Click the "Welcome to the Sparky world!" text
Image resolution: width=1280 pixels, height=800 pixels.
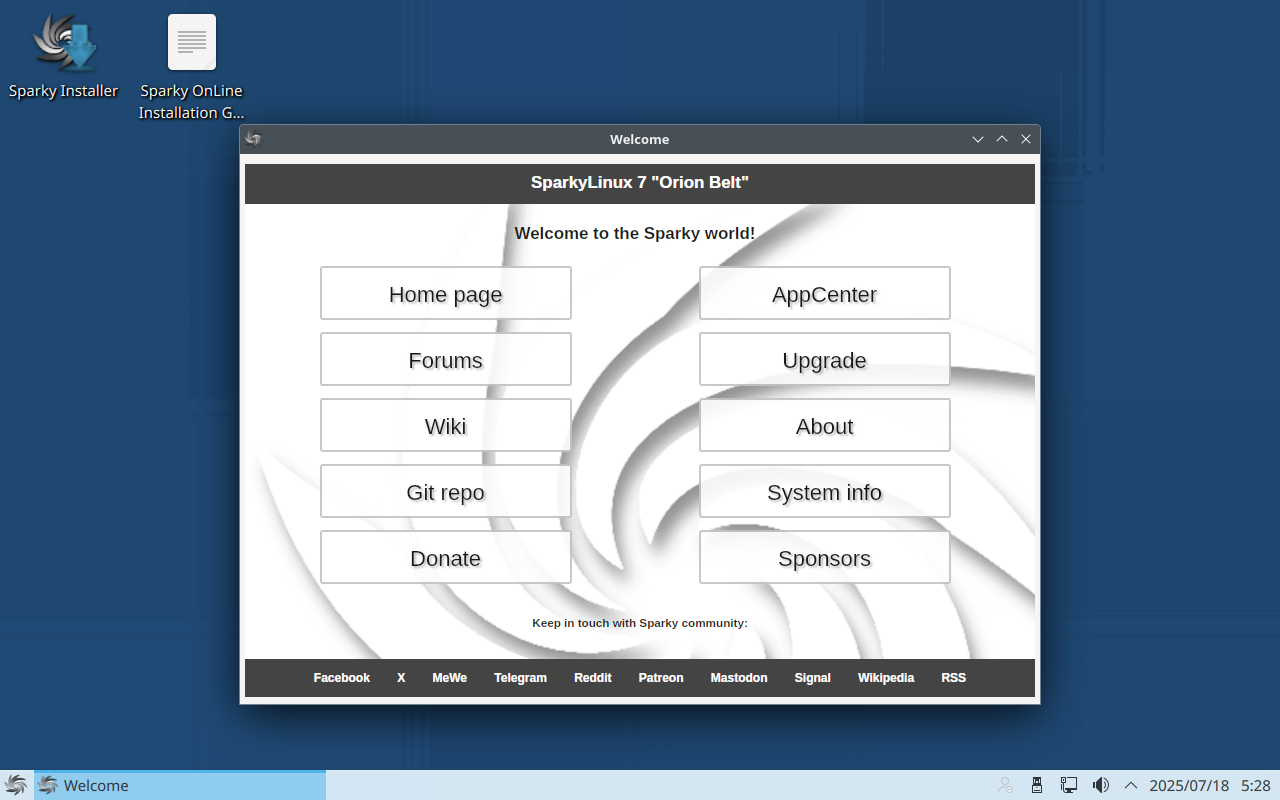click(x=635, y=233)
